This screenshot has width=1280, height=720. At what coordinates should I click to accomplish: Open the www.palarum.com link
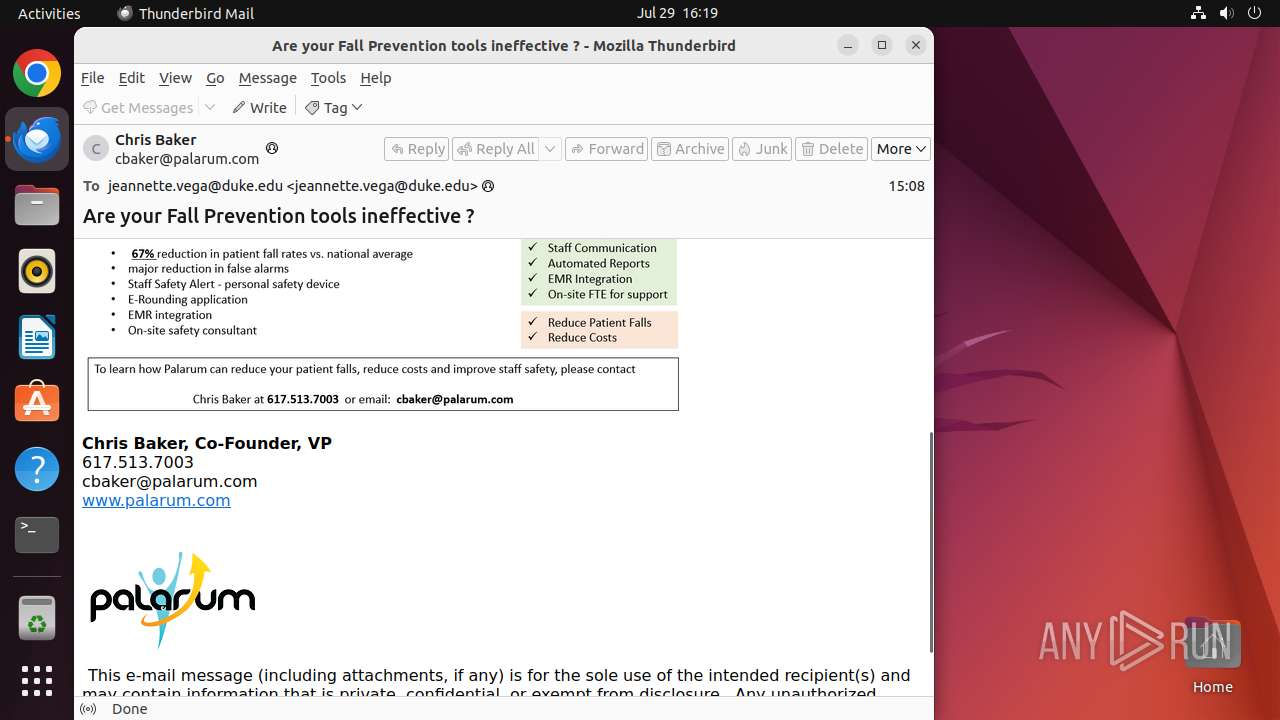156,500
